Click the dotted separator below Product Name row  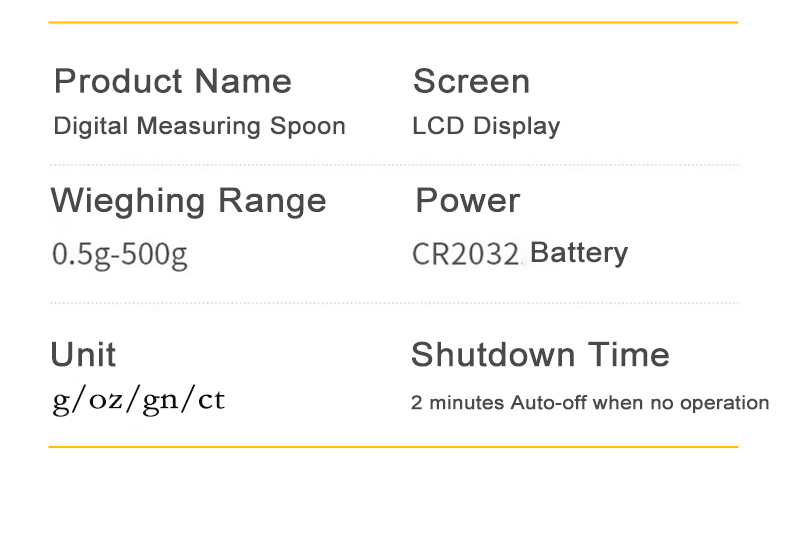(393, 165)
